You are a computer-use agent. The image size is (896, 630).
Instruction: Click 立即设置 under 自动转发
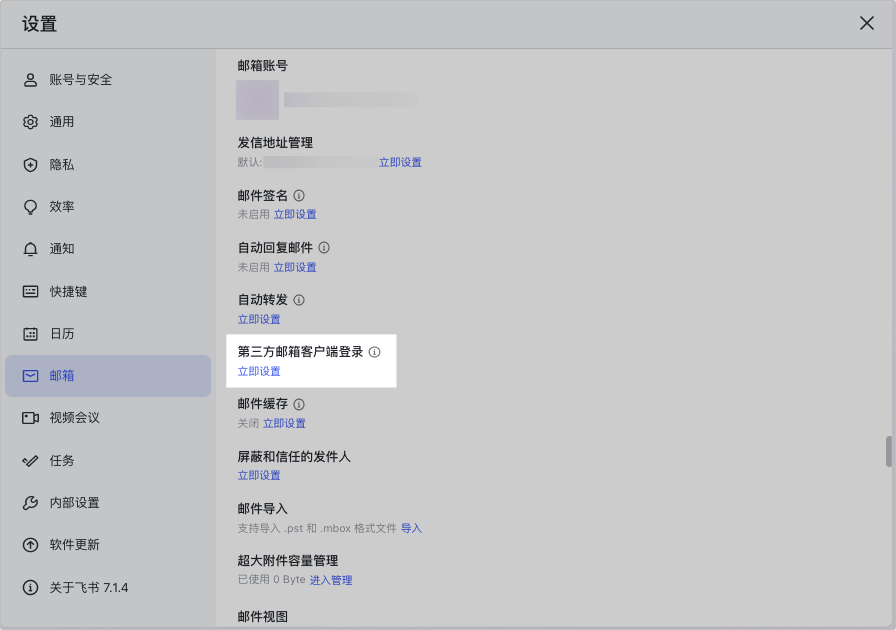coord(259,319)
